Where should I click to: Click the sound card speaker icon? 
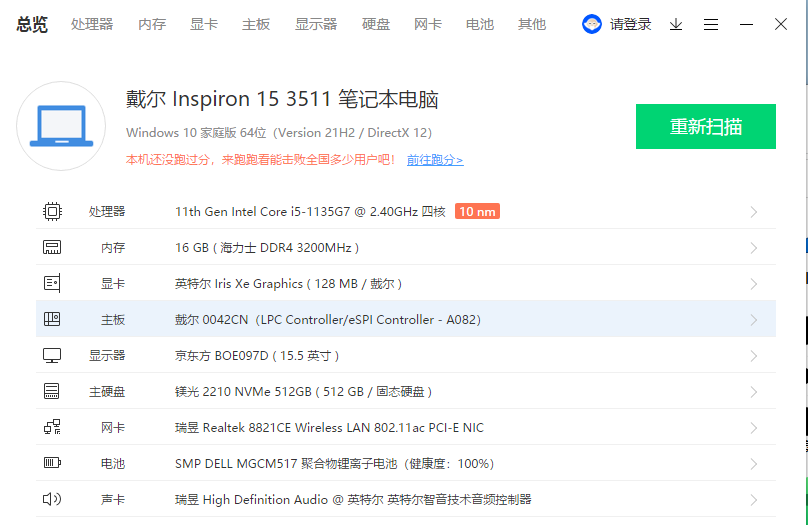52,499
